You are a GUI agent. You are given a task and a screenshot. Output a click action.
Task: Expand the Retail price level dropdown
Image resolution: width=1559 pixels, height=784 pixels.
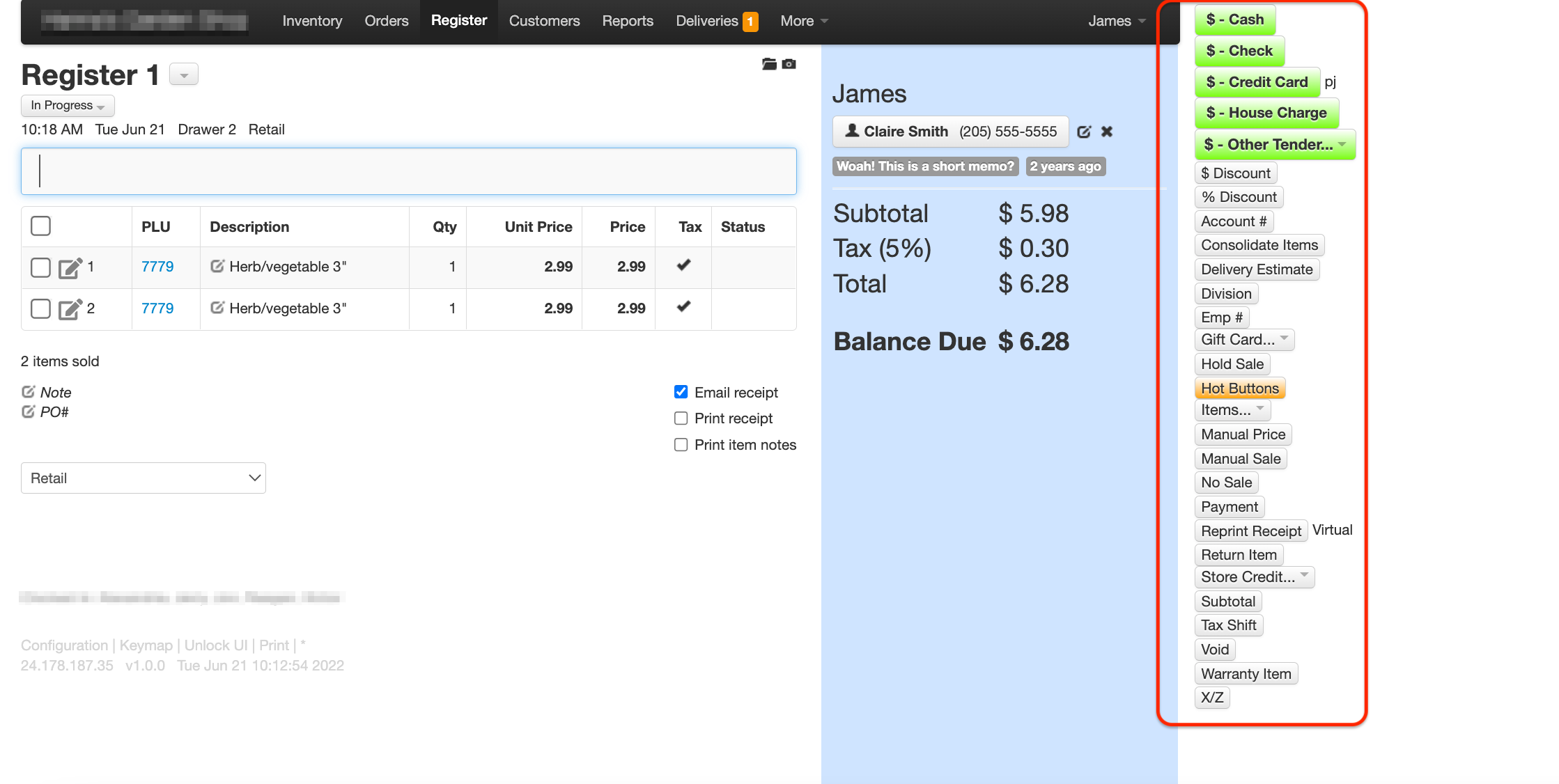(144, 478)
